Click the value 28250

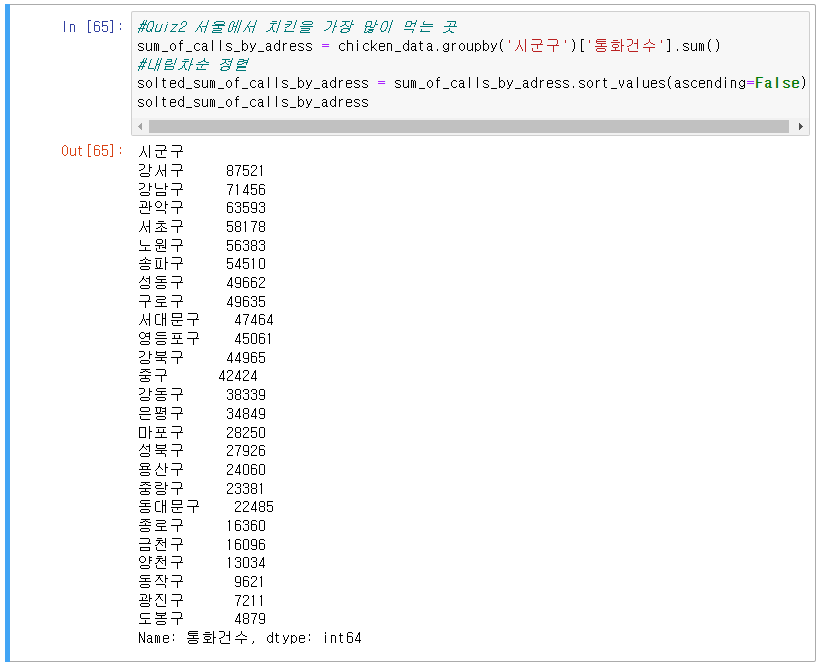click(x=246, y=433)
